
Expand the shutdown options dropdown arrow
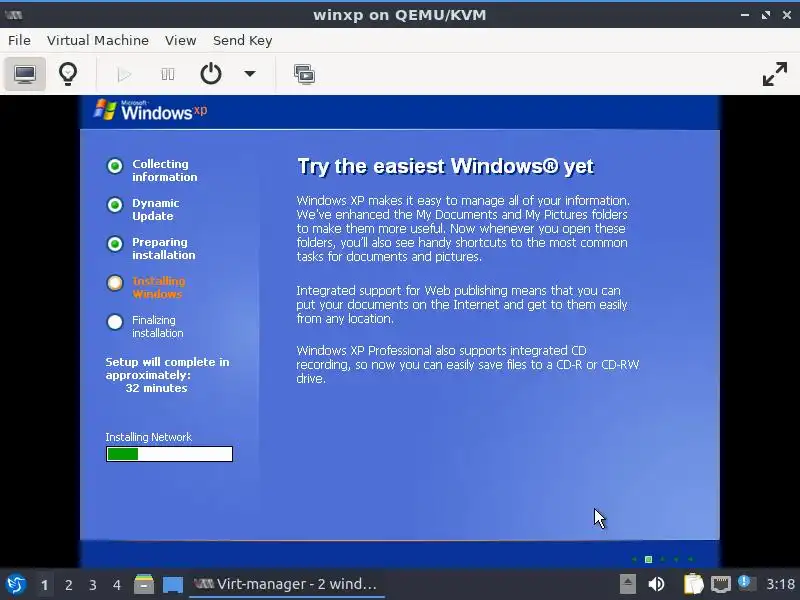click(249, 74)
